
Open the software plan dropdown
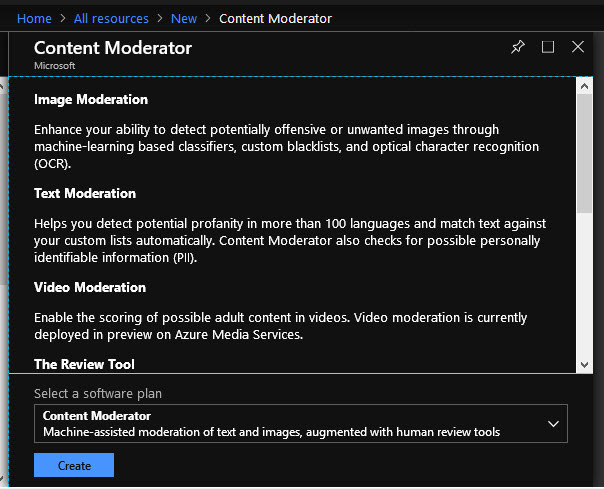[x=300, y=424]
